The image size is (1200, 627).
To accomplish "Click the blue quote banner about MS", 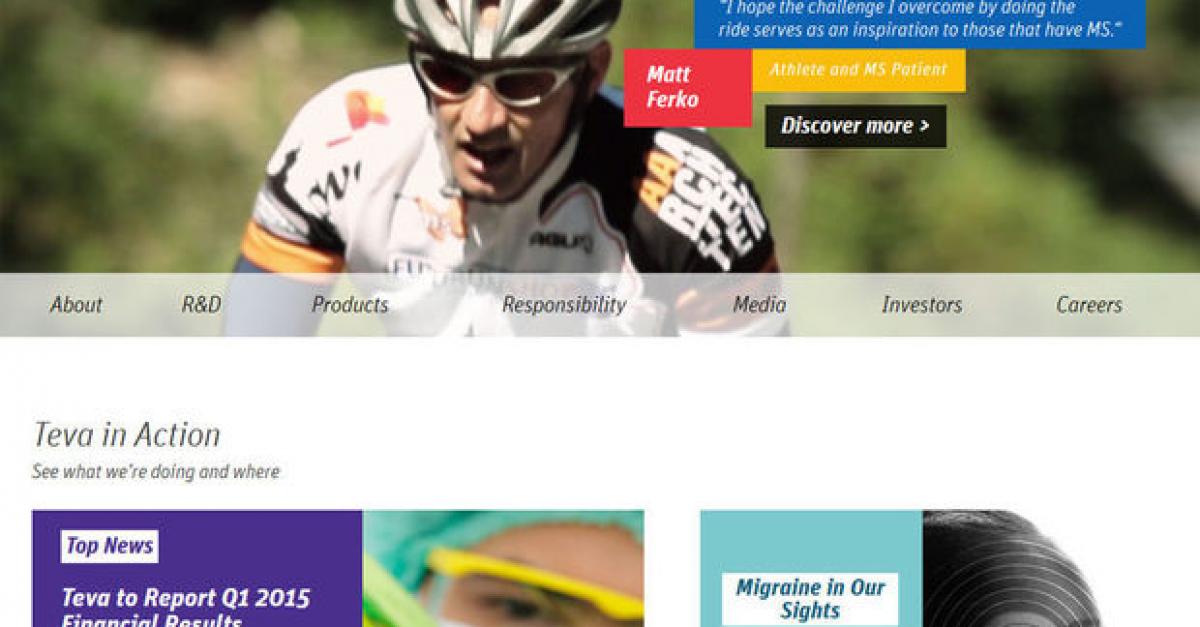I will tap(919, 22).
